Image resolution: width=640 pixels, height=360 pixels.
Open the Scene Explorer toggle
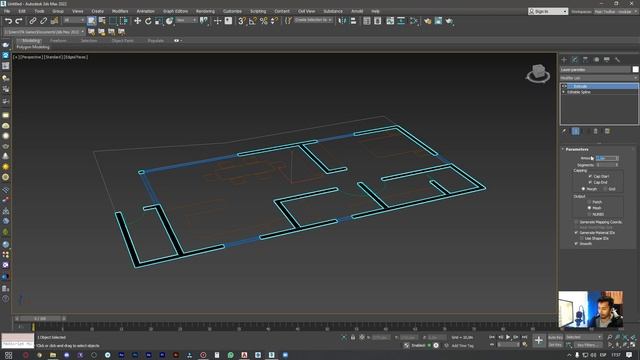(x=367, y=20)
